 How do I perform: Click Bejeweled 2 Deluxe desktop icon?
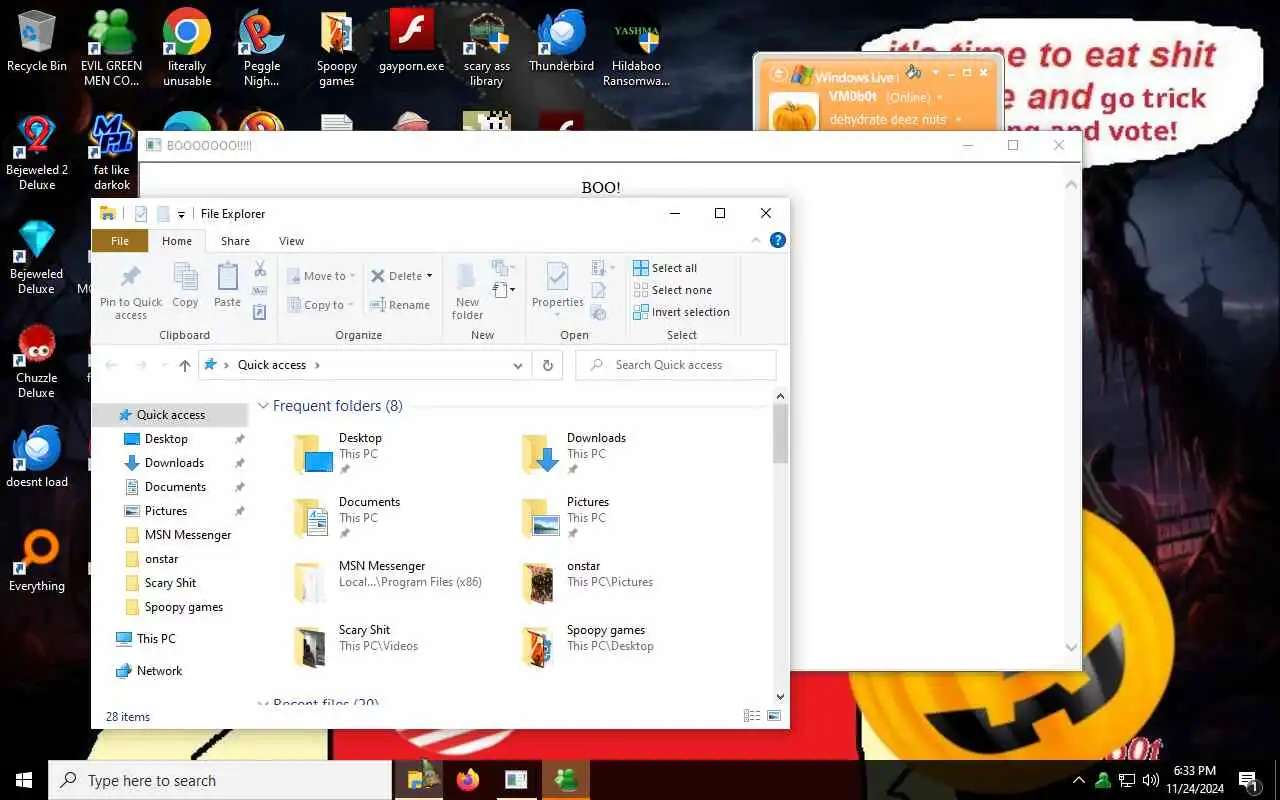[37, 152]
